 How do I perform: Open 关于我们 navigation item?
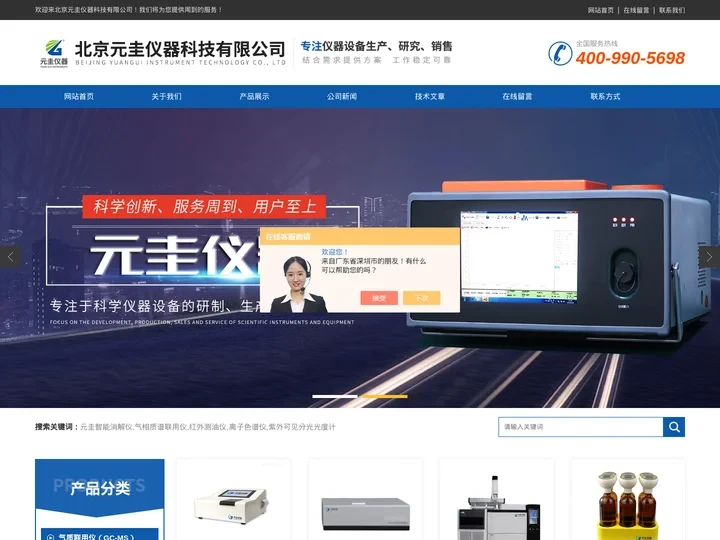click(166, 96)
